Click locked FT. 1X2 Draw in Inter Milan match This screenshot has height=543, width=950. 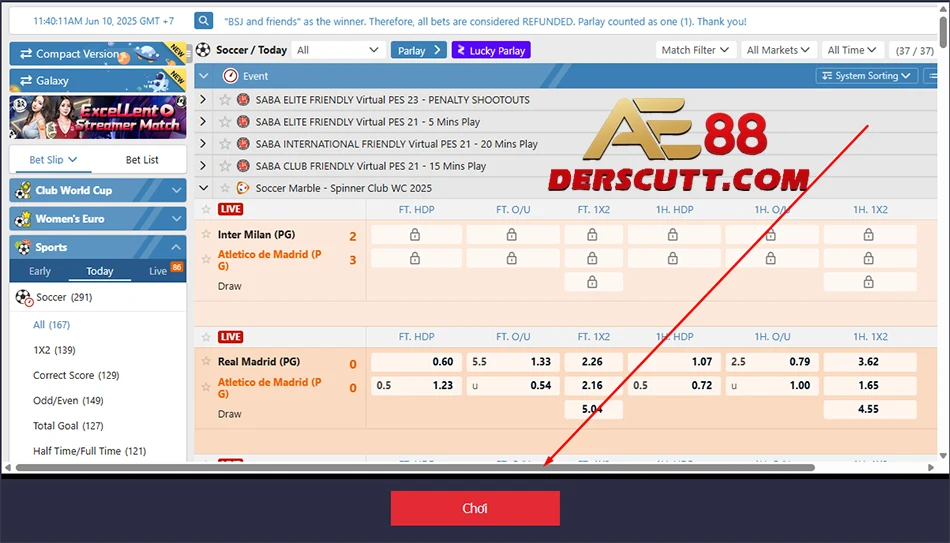(593, 282)
